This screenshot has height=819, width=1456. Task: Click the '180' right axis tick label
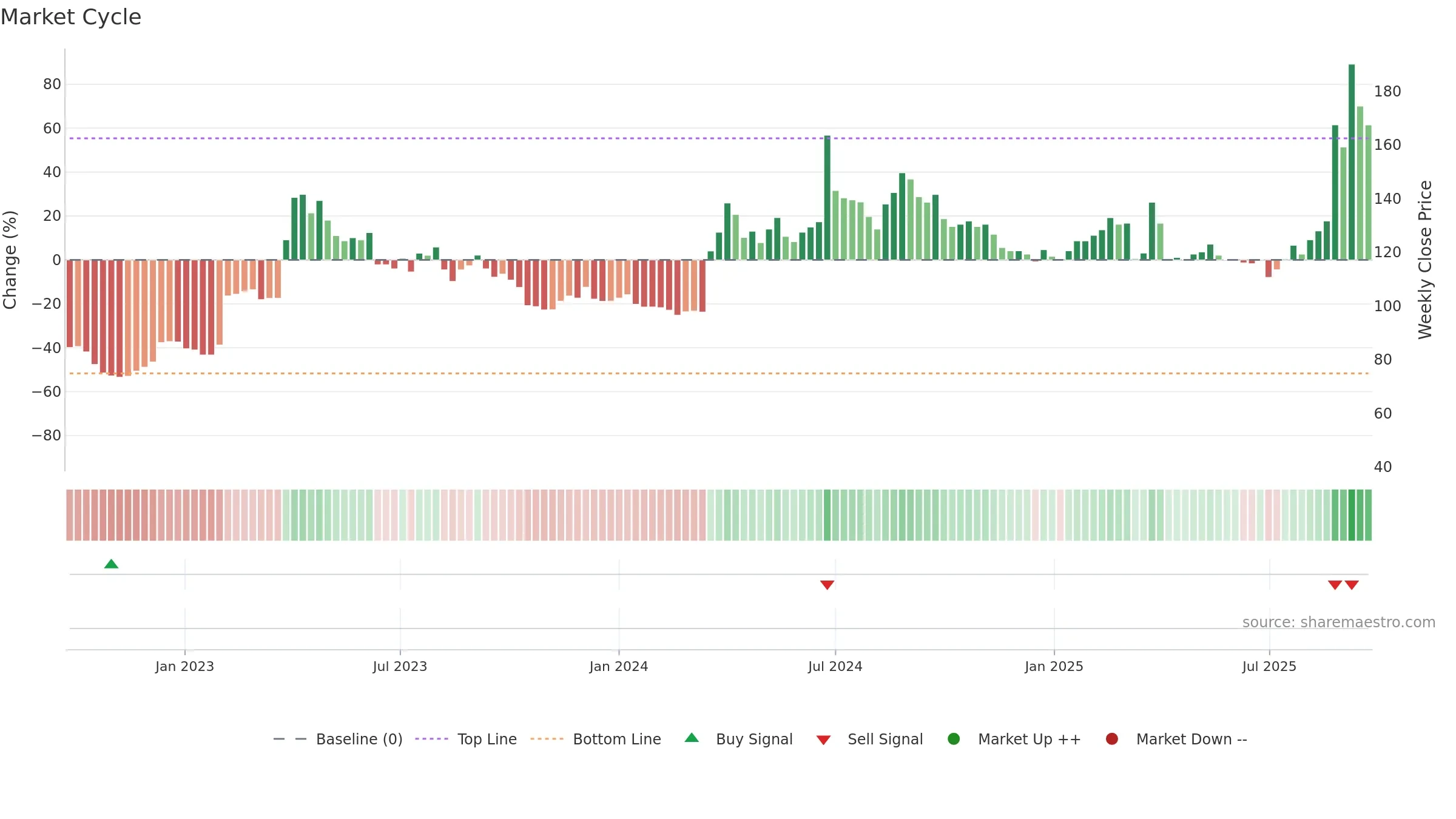click(x=1387, y=91)
